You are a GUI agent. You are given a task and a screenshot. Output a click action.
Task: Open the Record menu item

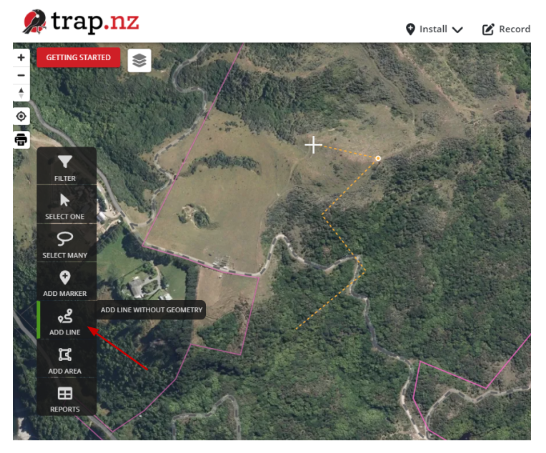(x=506, y=29)
